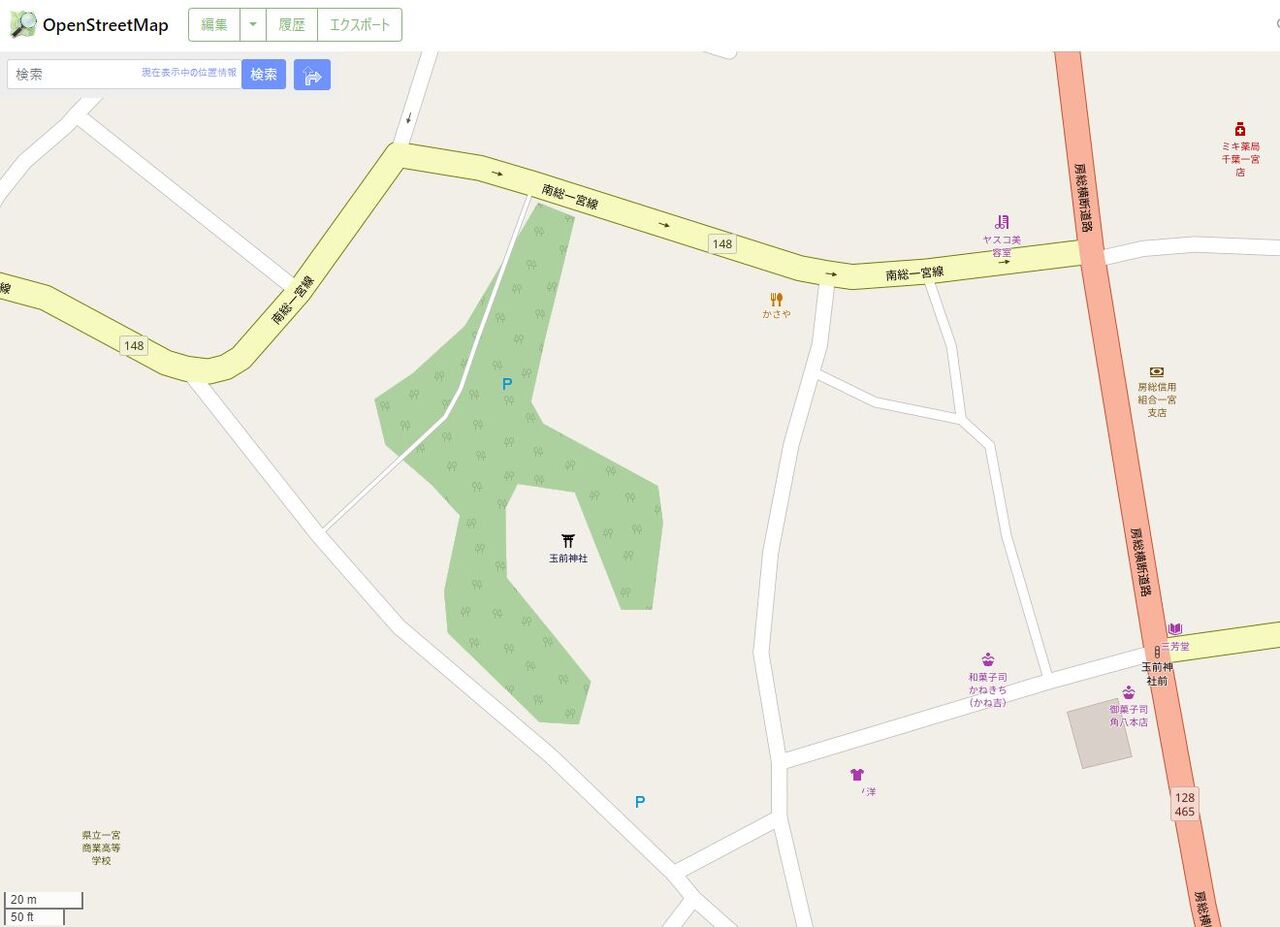Click the 御菓子司角八本店 shop icon
The height and width of the screenshot is (927, 1280).
[1129, 692]
